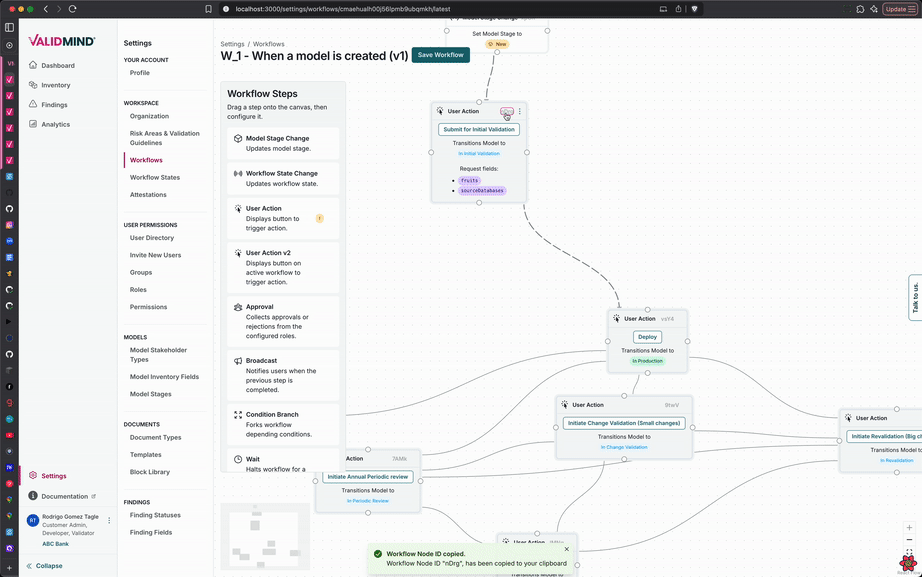Go to Findings in the sidebar
The image size is (922, 577).
[54, 105]
